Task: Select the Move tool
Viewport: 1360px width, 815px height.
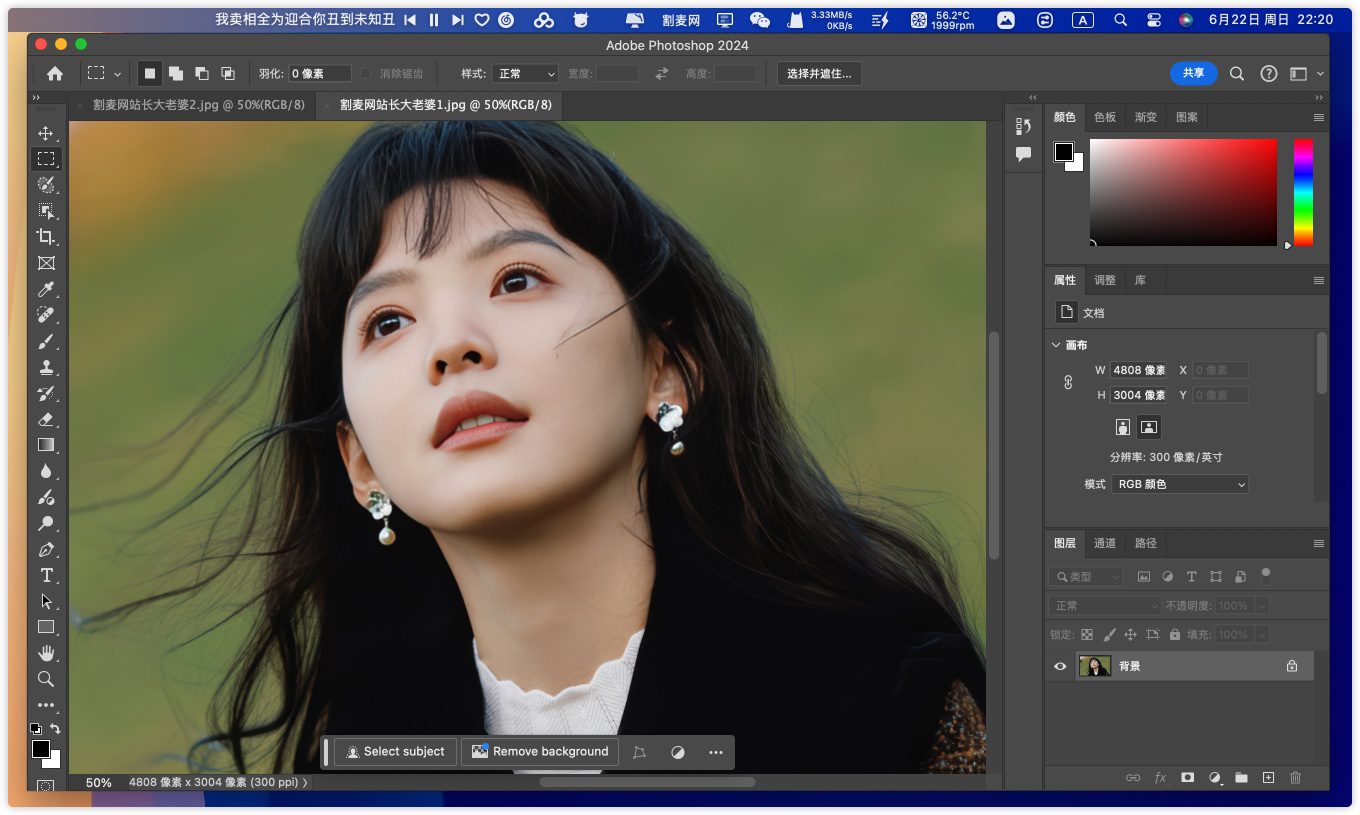Action: click(x=46, y=133)
